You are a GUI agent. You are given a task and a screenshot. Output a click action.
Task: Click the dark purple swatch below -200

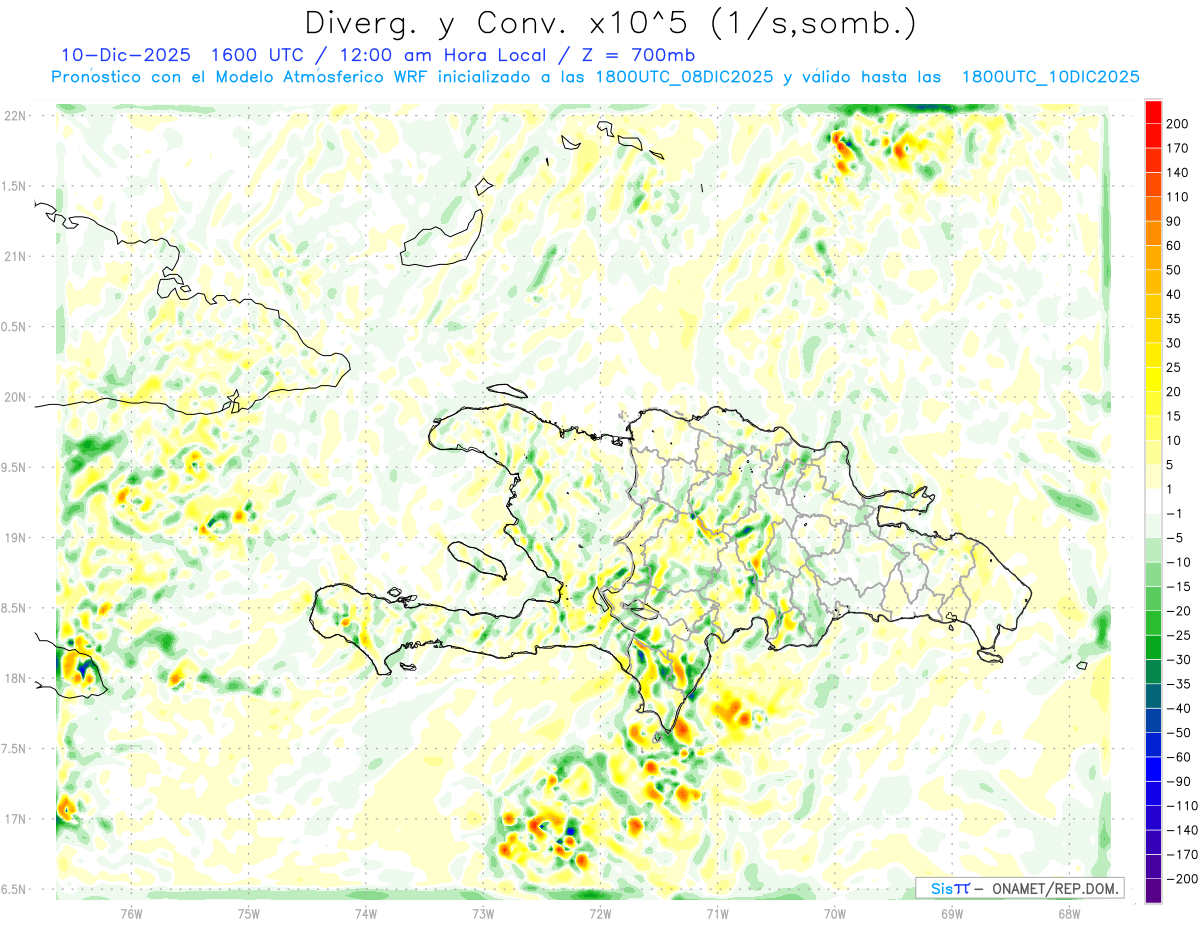tap(1153, 891)
